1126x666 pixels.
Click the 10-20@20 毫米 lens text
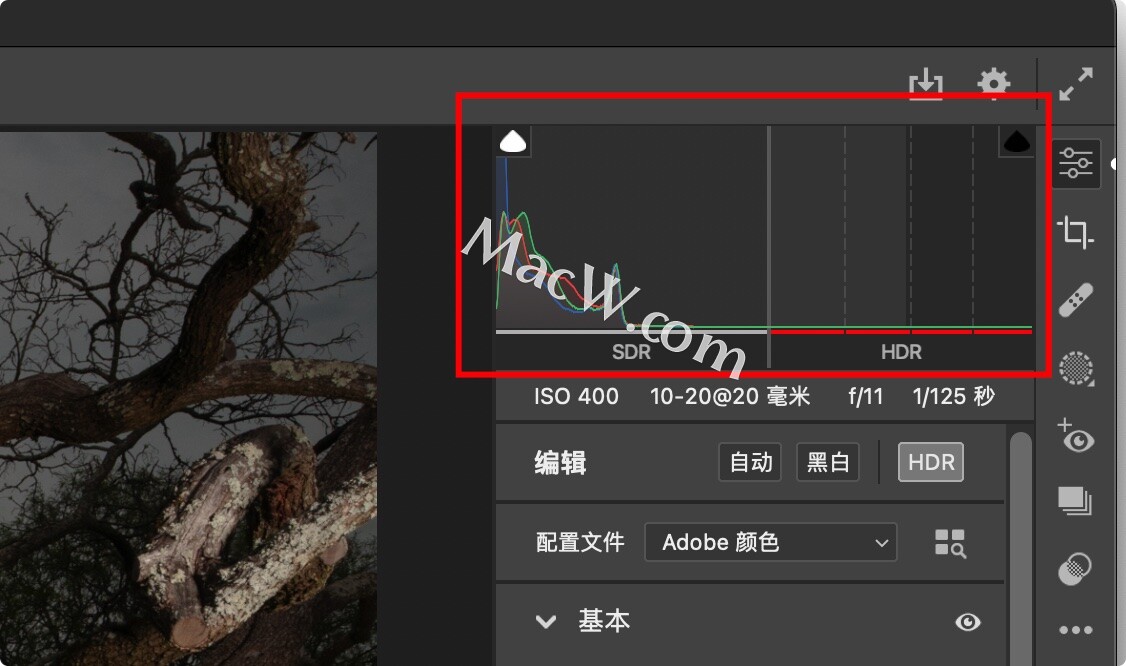click(x=730, y=396)
